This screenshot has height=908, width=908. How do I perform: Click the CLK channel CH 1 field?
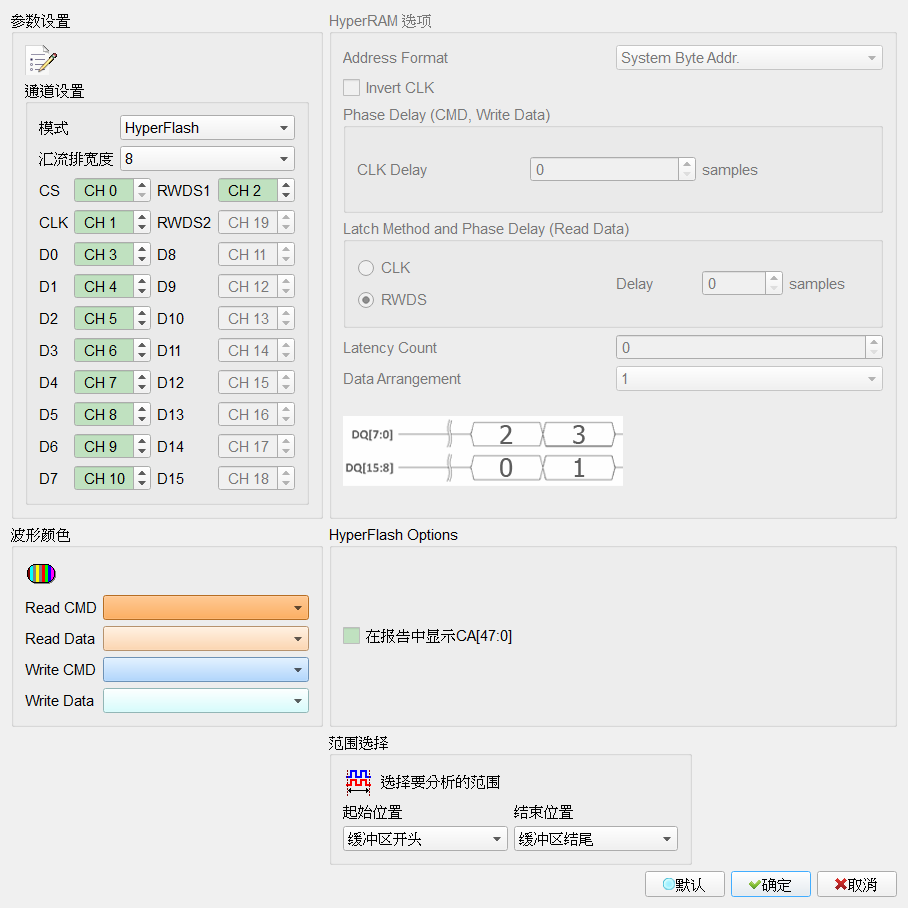(104, 222)
